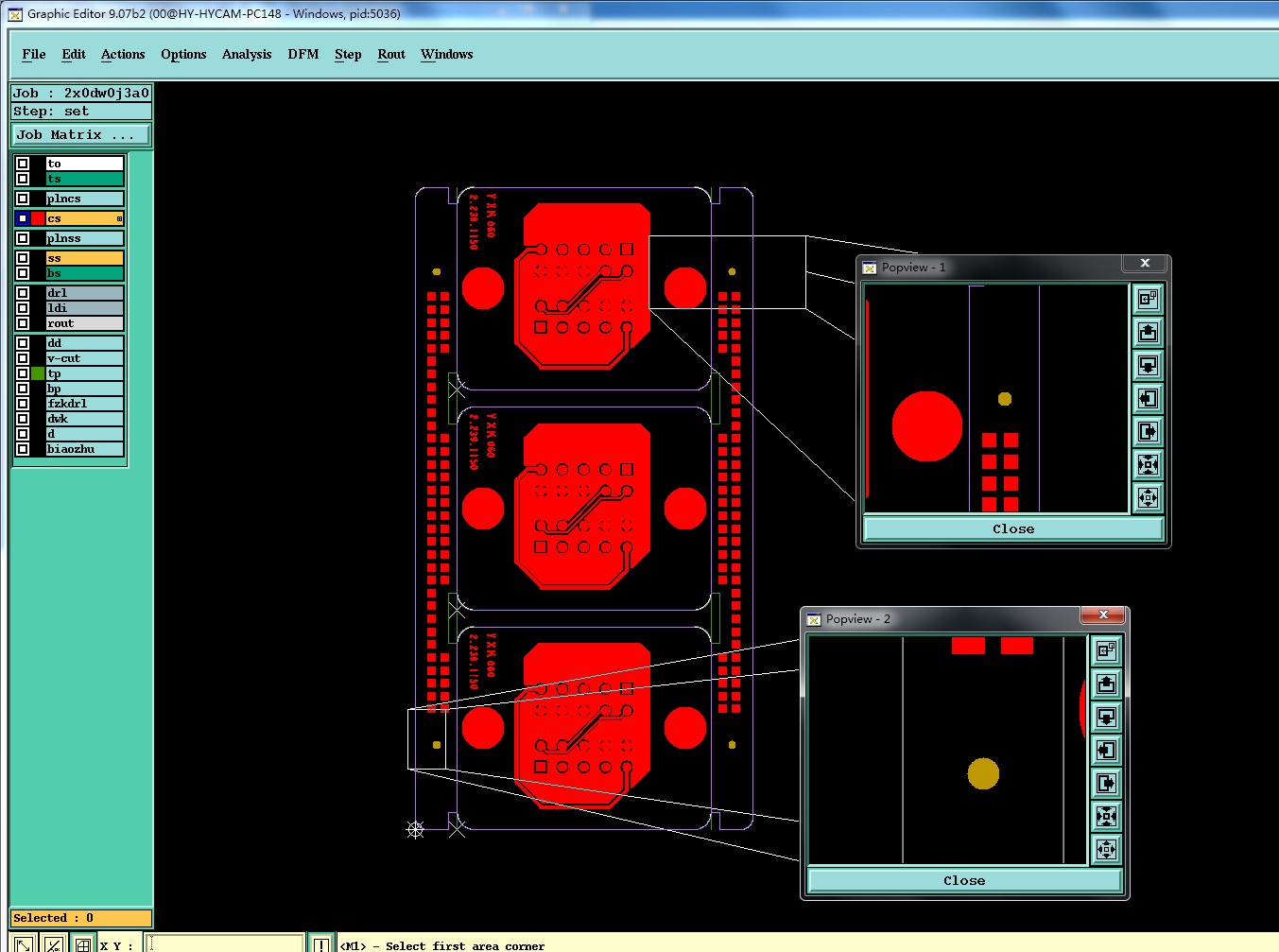This screenshot has width=1279, height=952.
Task: Open the Step menu
Action: click(x=348, y=54)
